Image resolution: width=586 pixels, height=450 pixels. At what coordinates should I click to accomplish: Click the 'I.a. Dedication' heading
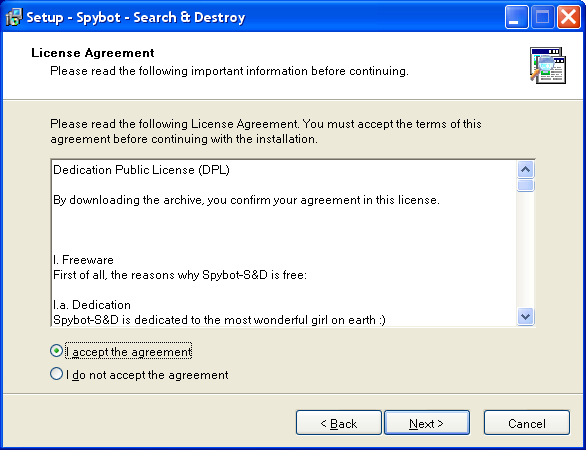[92, 305]
